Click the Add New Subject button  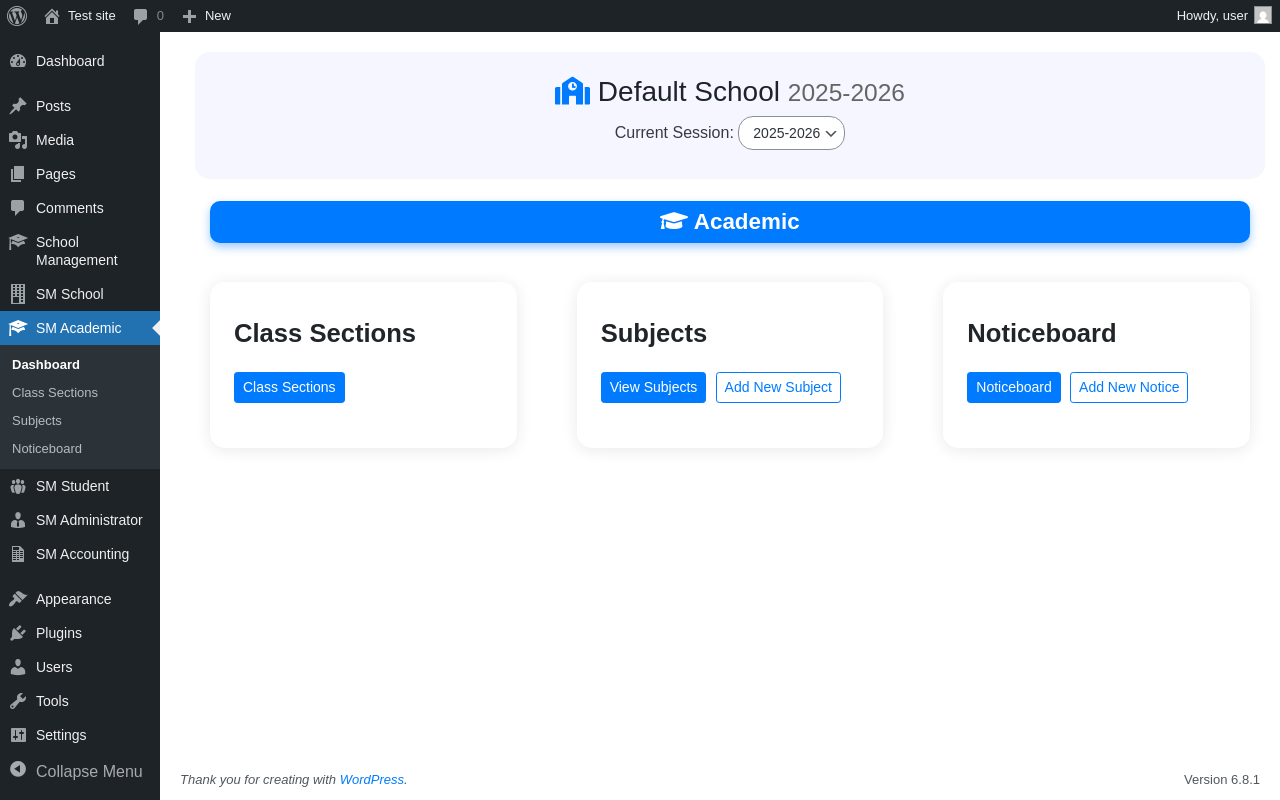click(x=778, y=387)
